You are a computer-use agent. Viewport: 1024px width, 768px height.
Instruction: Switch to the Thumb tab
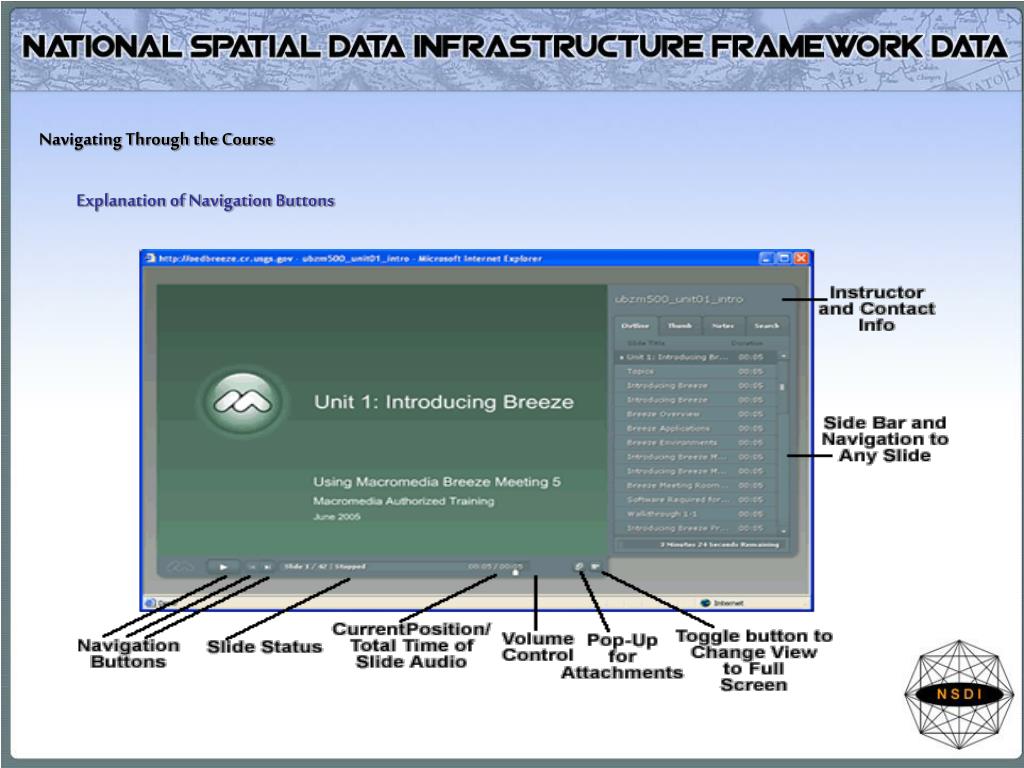tap(680, 325)
